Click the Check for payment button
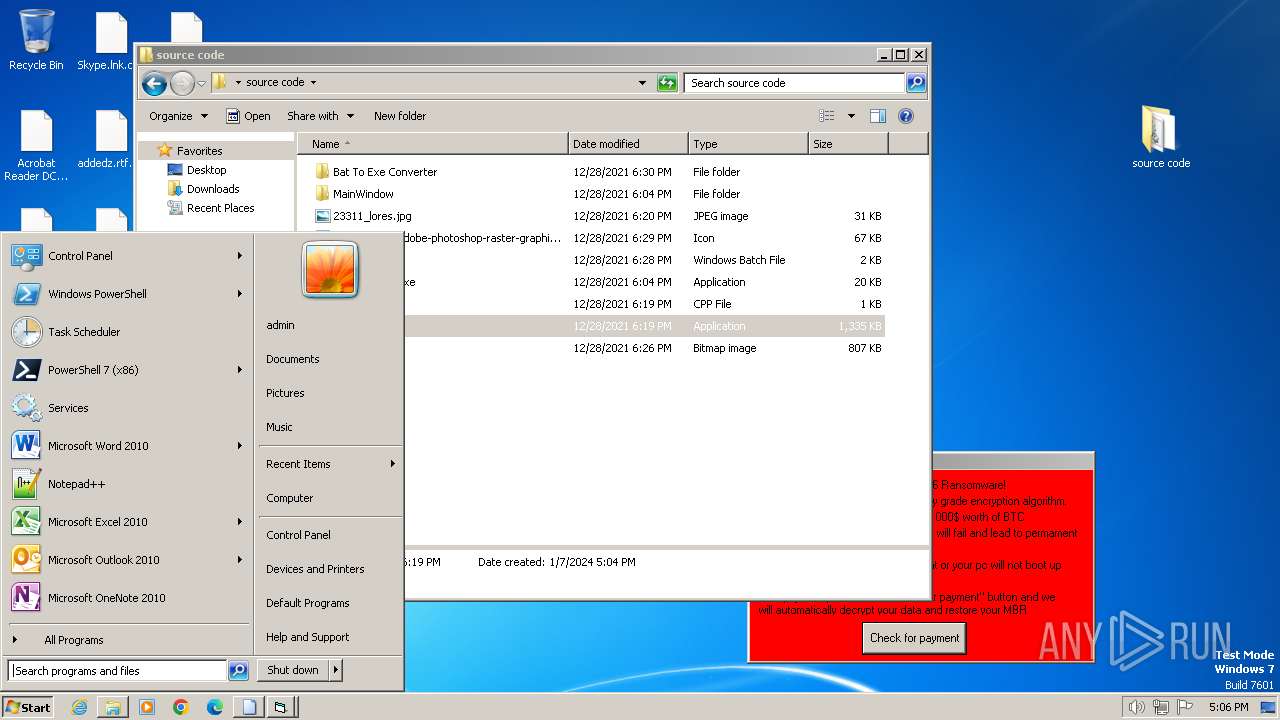Screen dimensions: 1280x720 click(x=914, y=638)
